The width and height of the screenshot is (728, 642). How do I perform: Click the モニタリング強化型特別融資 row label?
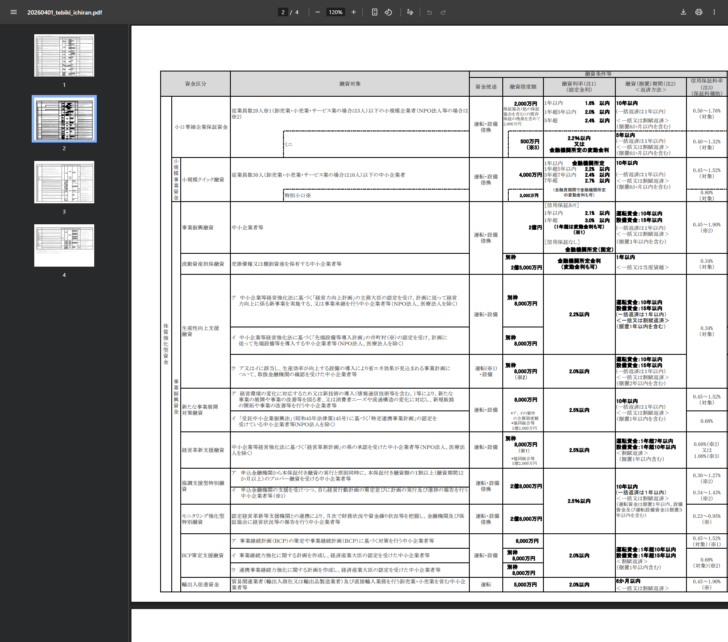coord(203,519)
